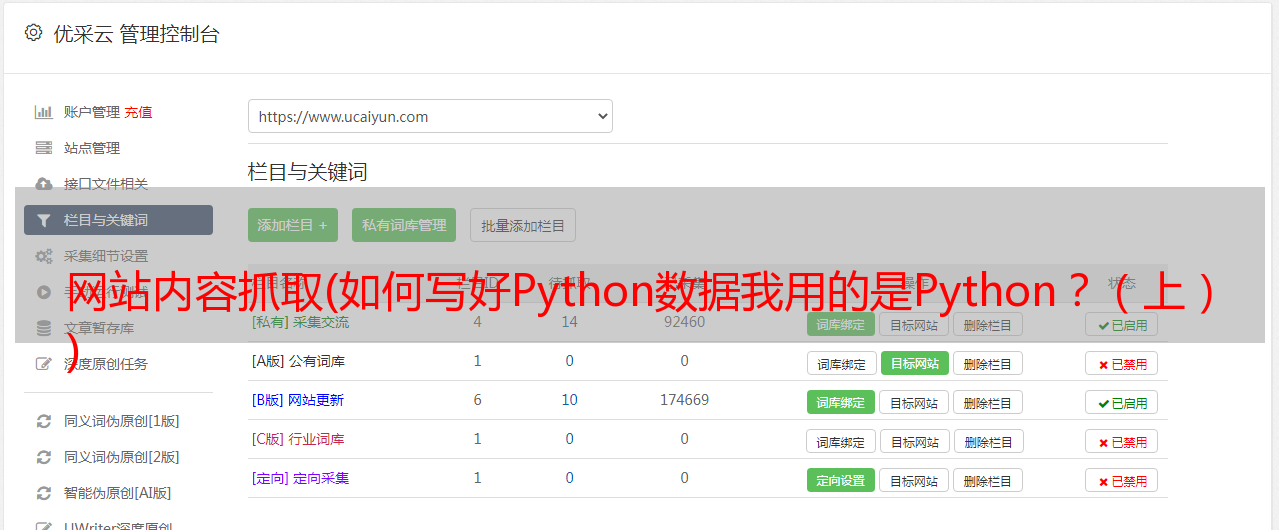
Task: Open the [私有] 采集交流 column name
Action: 300,322
